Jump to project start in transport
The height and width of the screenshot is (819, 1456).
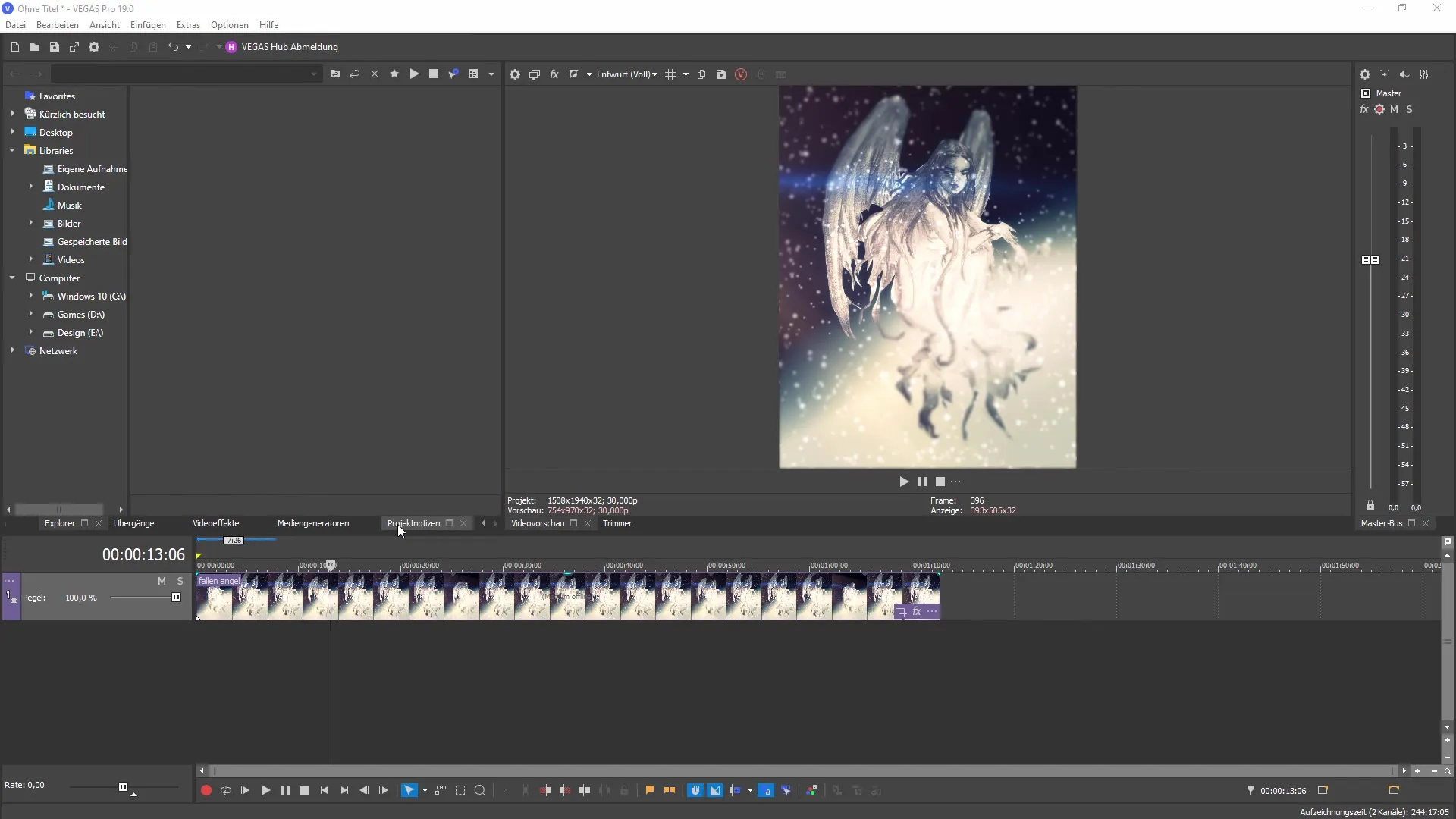coord(325,790)
